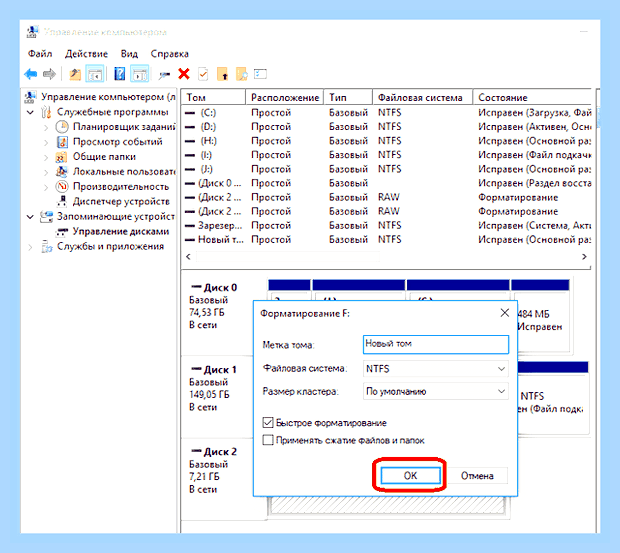620x553 pixels.
Task: Expand the Планировщик заданий node
Action: point(46,127)
